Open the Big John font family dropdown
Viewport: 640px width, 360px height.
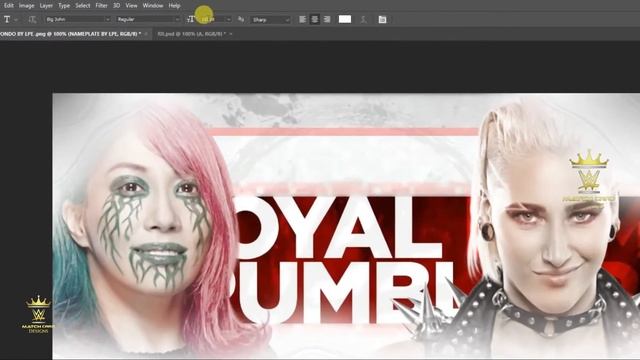(x=78, y=19)
